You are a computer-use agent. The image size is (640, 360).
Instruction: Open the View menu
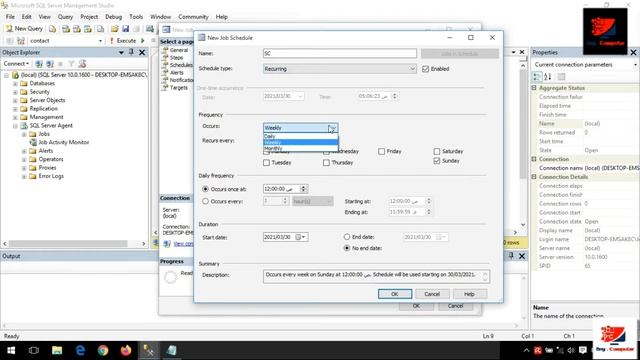pos(44,17)
